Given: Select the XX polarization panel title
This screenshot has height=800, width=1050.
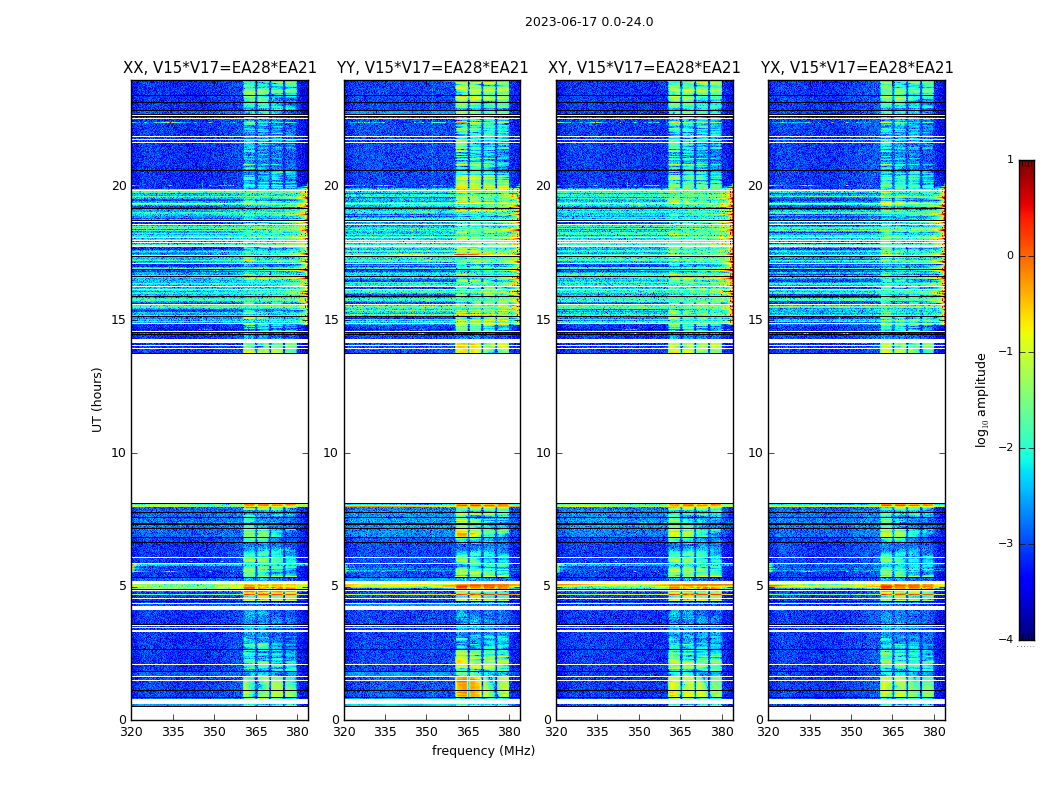Looking at the screenshot, I should 219,68.
